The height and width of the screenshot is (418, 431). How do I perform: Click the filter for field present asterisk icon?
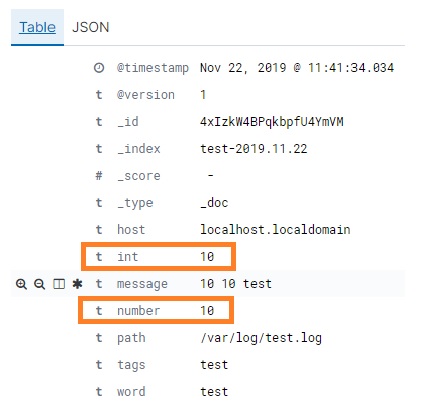(x=77, y=284)
